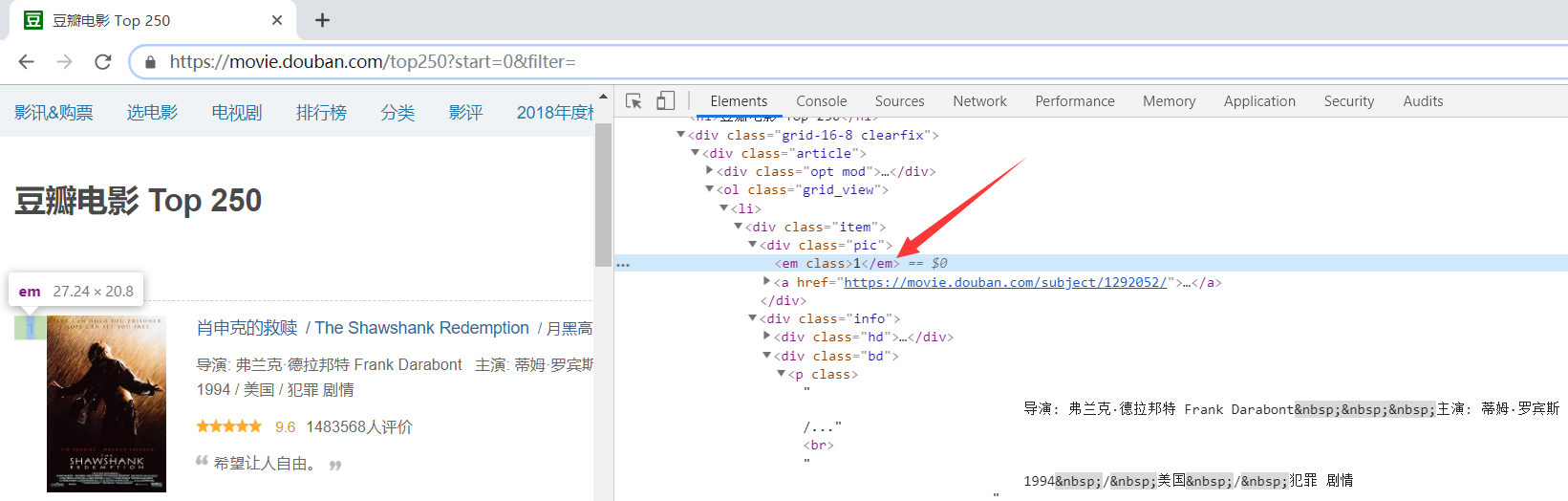This screenshot has width=1568, height=501.
Task: Collapse the li node
Action: pyautogui.click(x=723, y=207)
